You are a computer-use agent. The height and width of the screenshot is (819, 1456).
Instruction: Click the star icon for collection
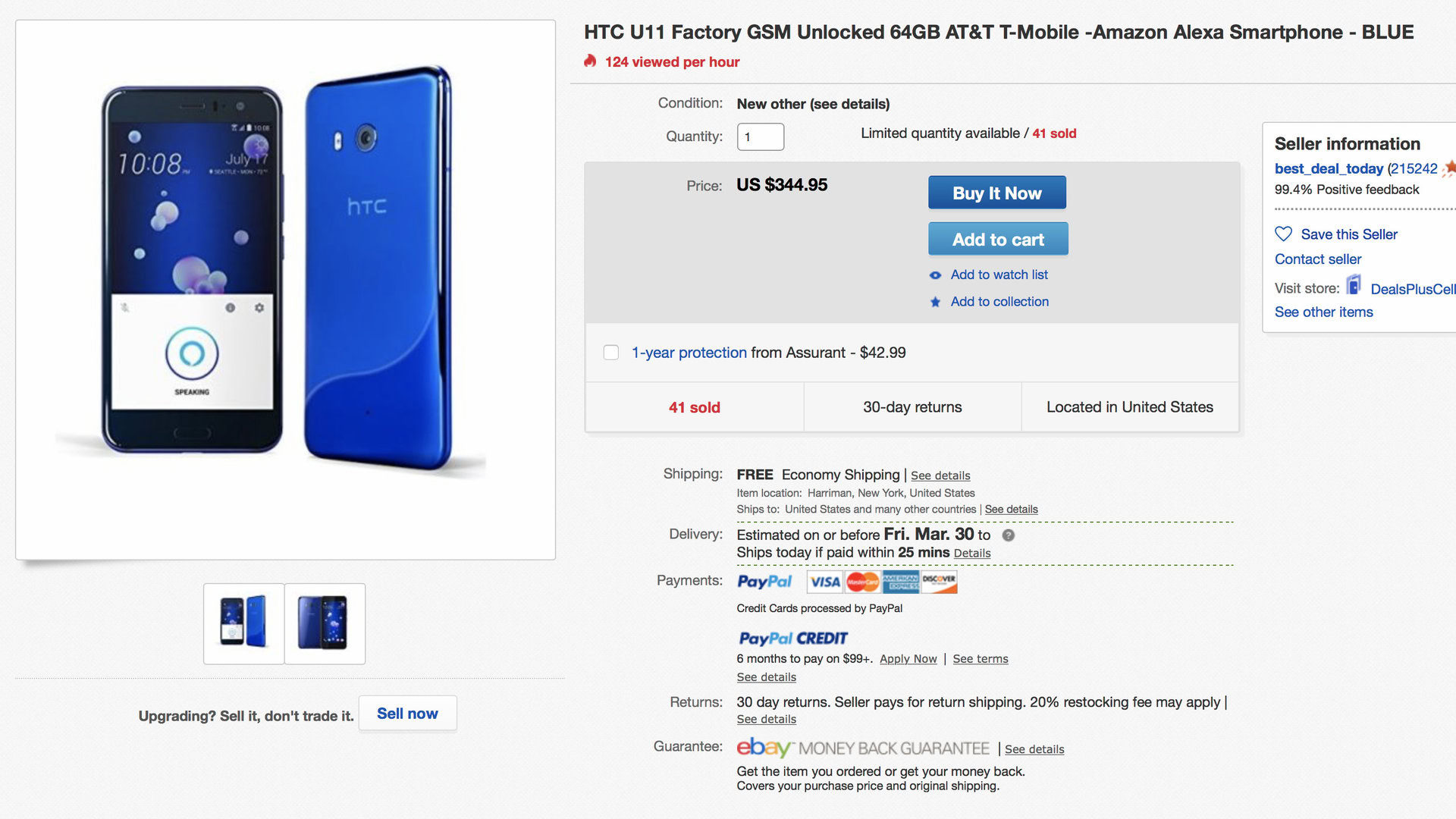coord(936,302)
